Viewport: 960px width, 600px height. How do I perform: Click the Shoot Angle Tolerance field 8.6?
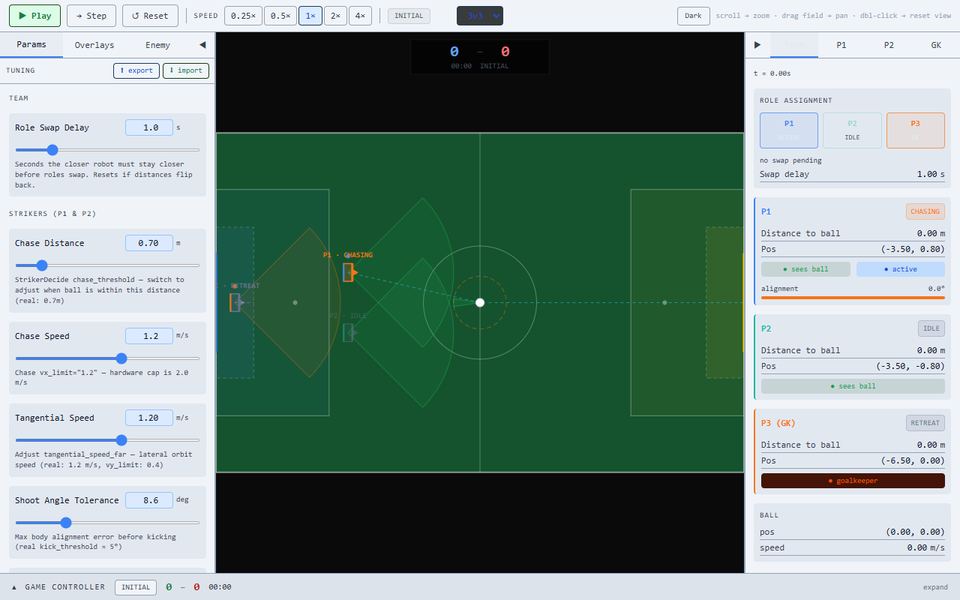149,500
